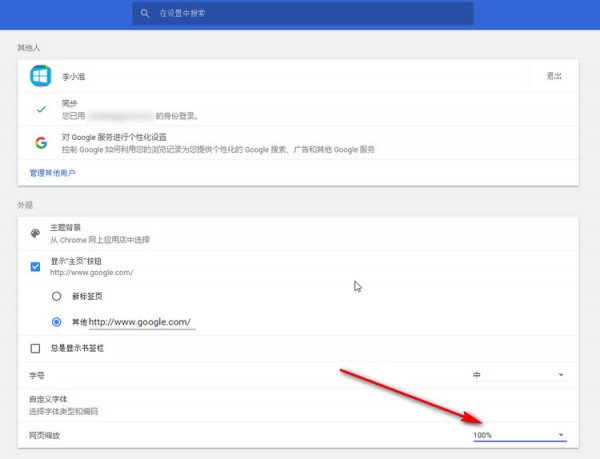Uncheck the 显示"主页"按钮 checkbox
The image size is (600, 459).
tap(36, 266)
